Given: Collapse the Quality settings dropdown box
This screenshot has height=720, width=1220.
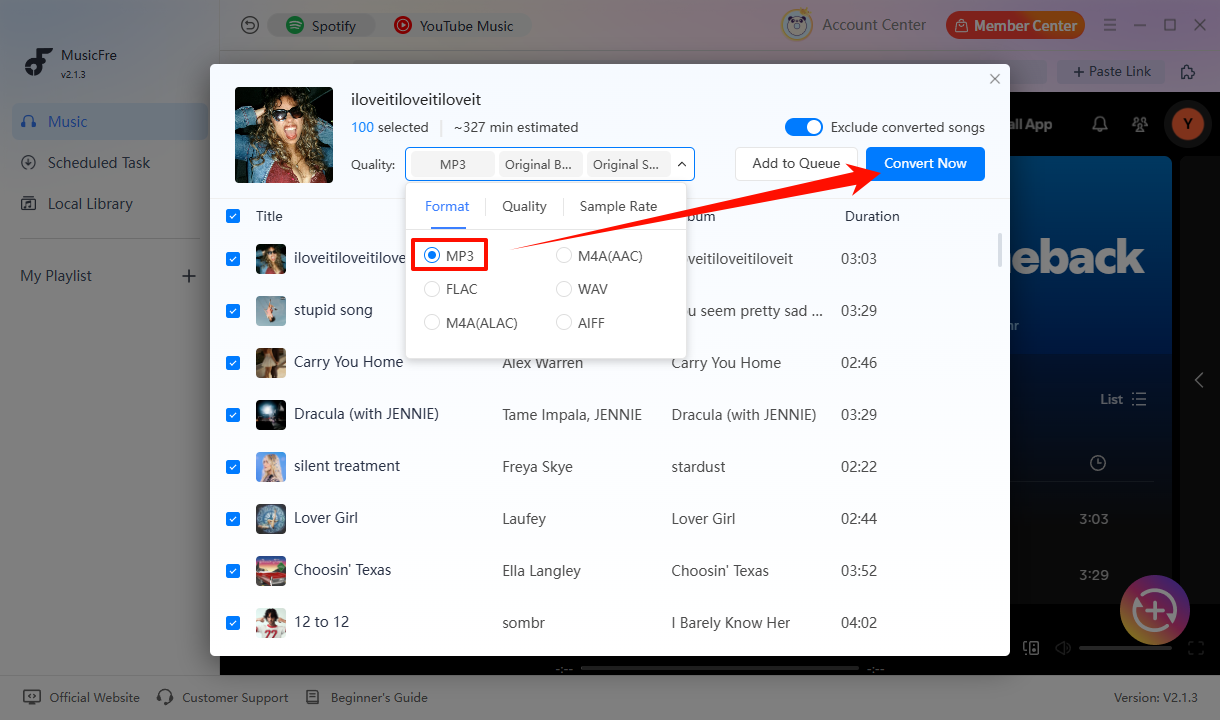Looking at the screenshot, I should [550, 164].
